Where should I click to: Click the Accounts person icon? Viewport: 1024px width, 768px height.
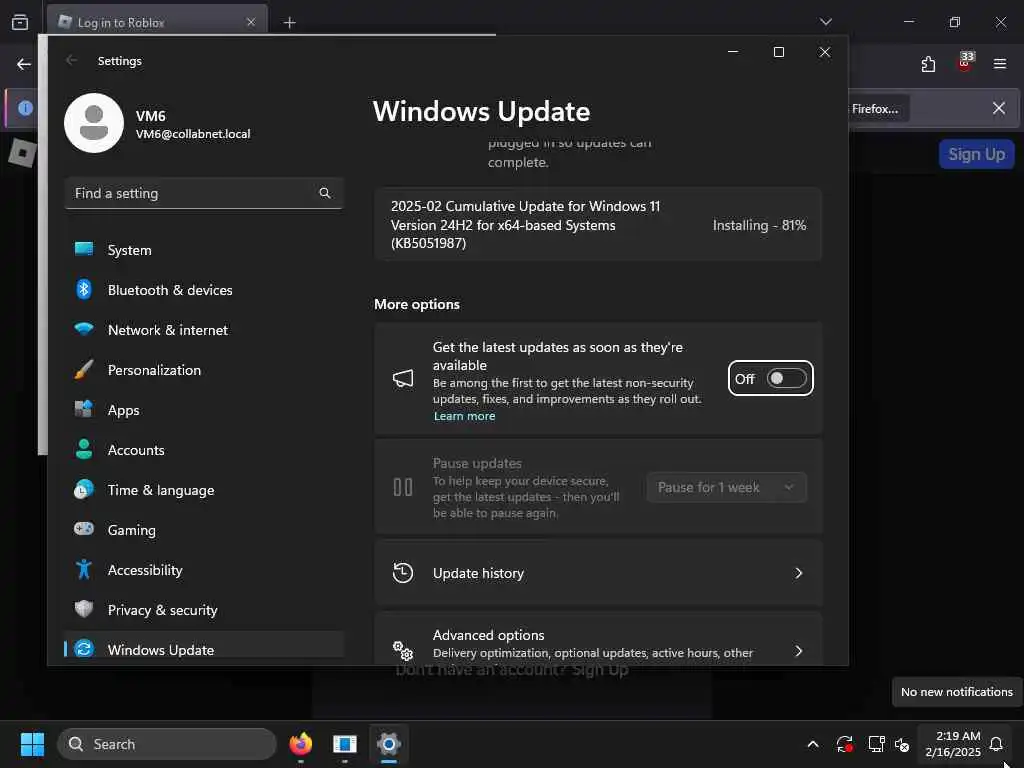(84, 449)
